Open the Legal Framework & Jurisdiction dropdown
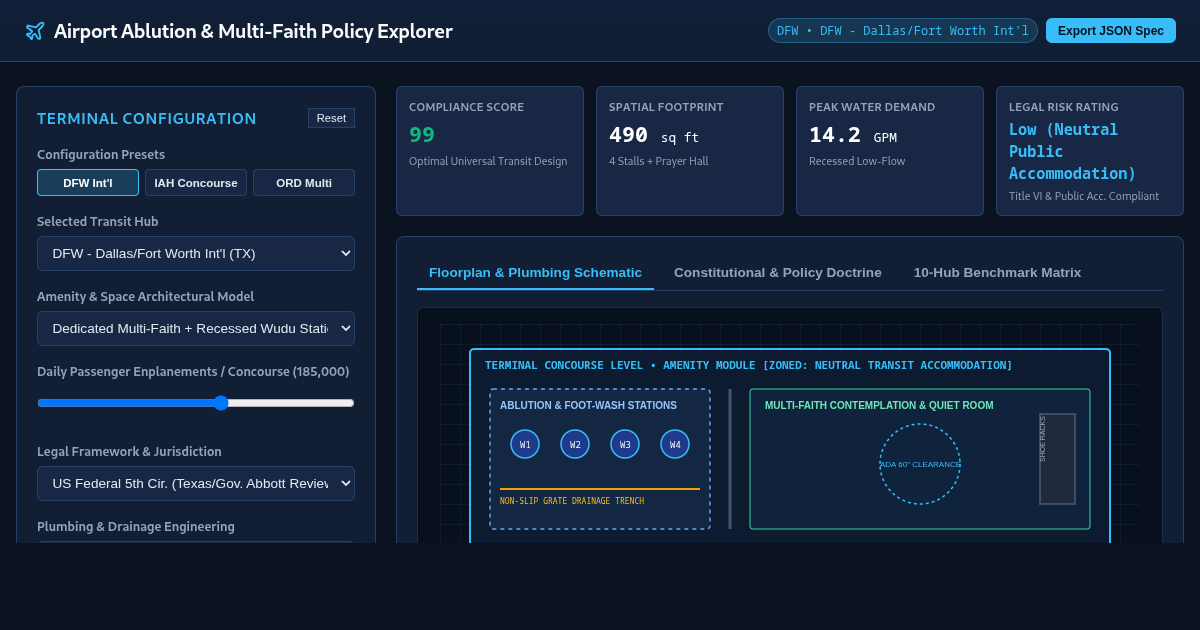 coord(196,484)
